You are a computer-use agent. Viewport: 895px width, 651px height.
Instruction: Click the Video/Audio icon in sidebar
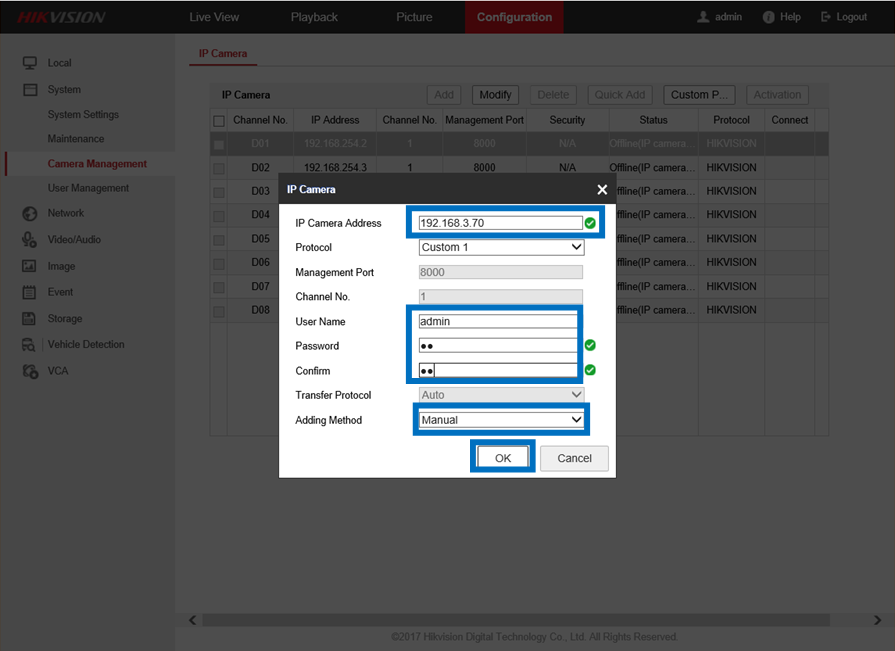tap(29, 240)
